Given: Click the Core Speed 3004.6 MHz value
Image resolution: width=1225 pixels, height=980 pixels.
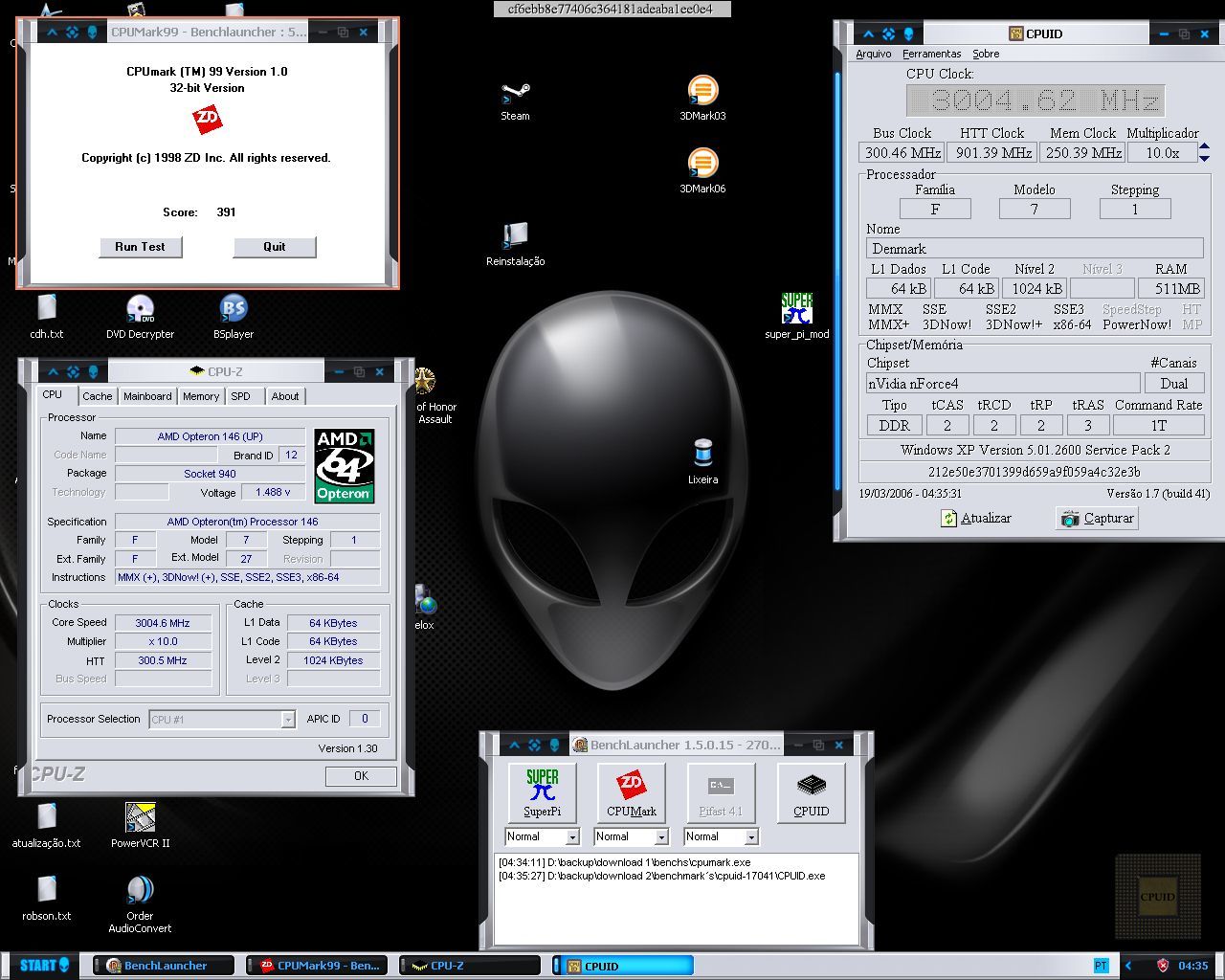Looking at the screenshot, I should pos(163,623).
